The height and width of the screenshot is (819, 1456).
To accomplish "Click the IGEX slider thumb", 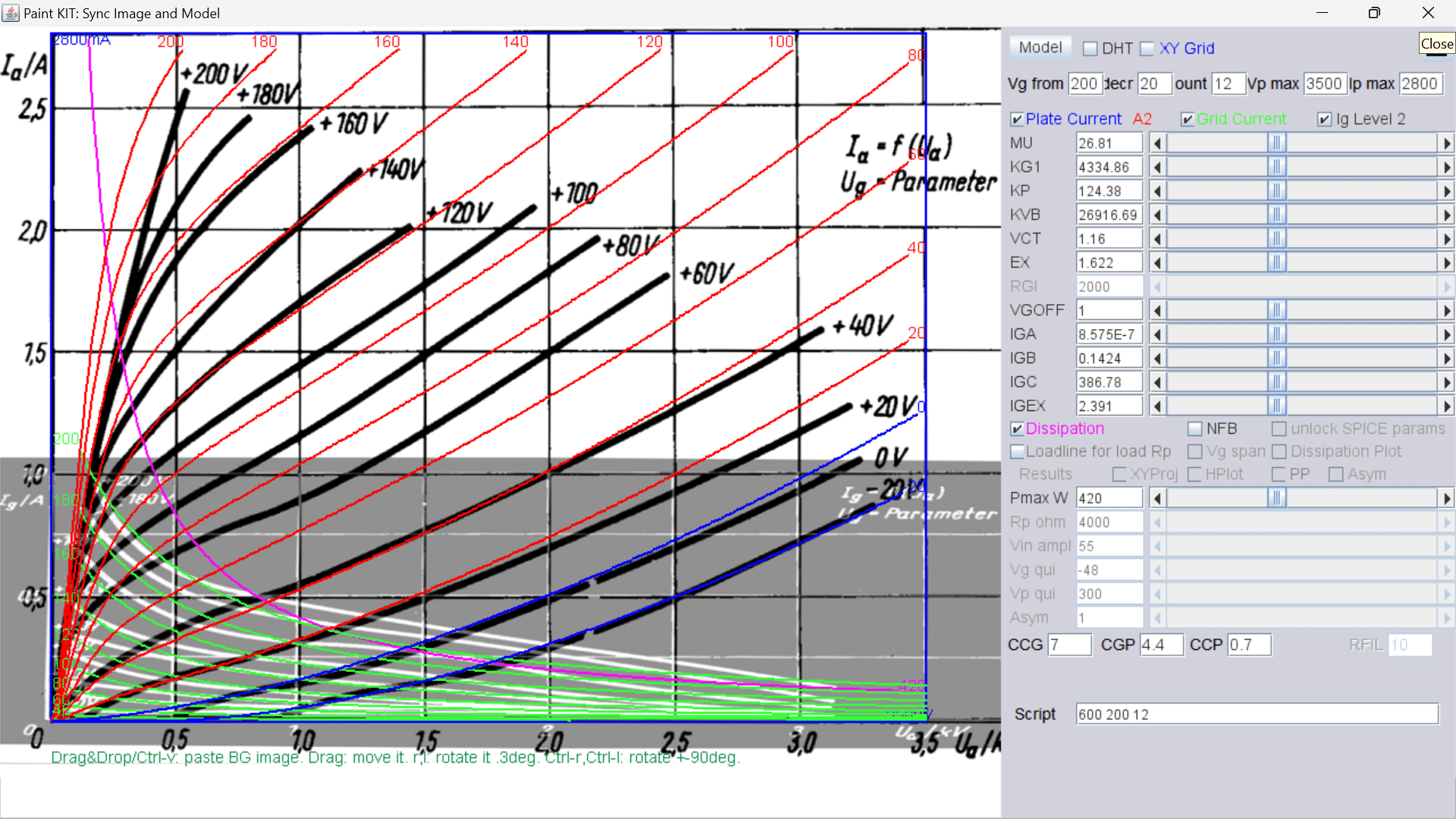I will pos(1277,406).
